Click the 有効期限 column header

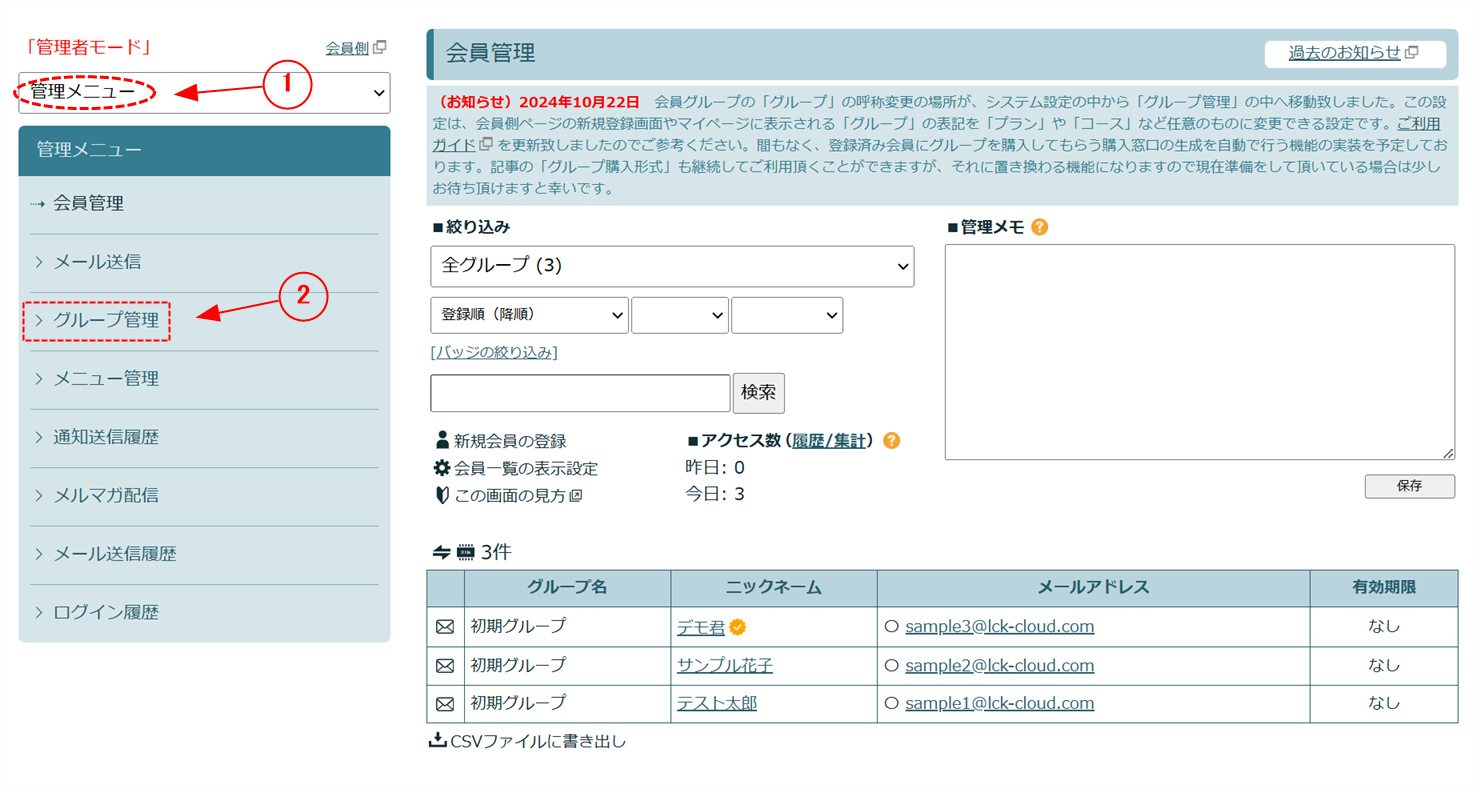point(1383,588)
